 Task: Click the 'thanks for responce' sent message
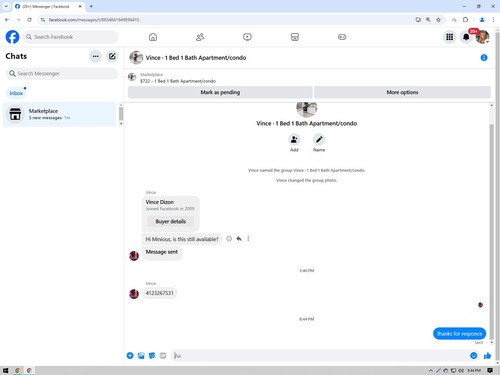(x=459, y=334)
